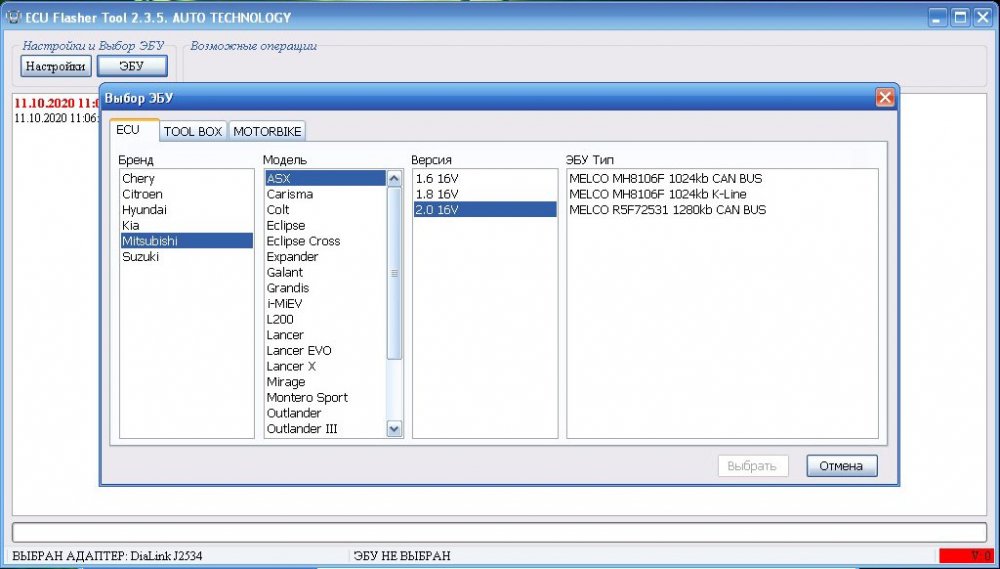Select Mirage model

[325, 381]
